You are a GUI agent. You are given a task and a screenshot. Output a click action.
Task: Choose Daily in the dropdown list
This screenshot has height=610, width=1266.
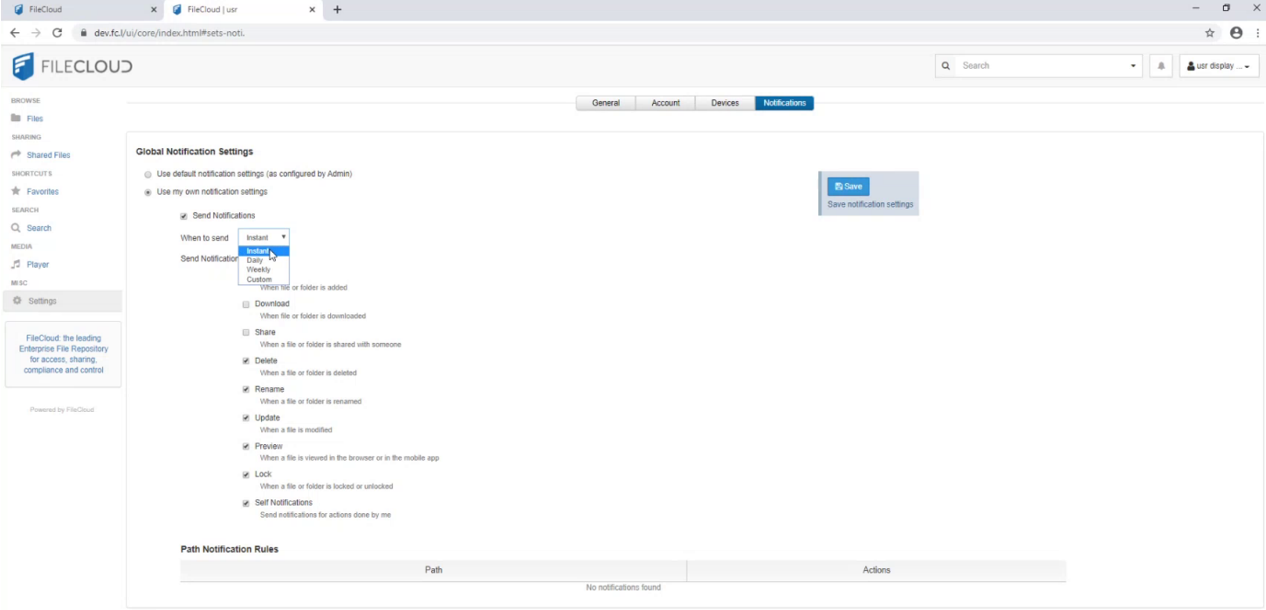pyautogui.click(x=264, y=260)
